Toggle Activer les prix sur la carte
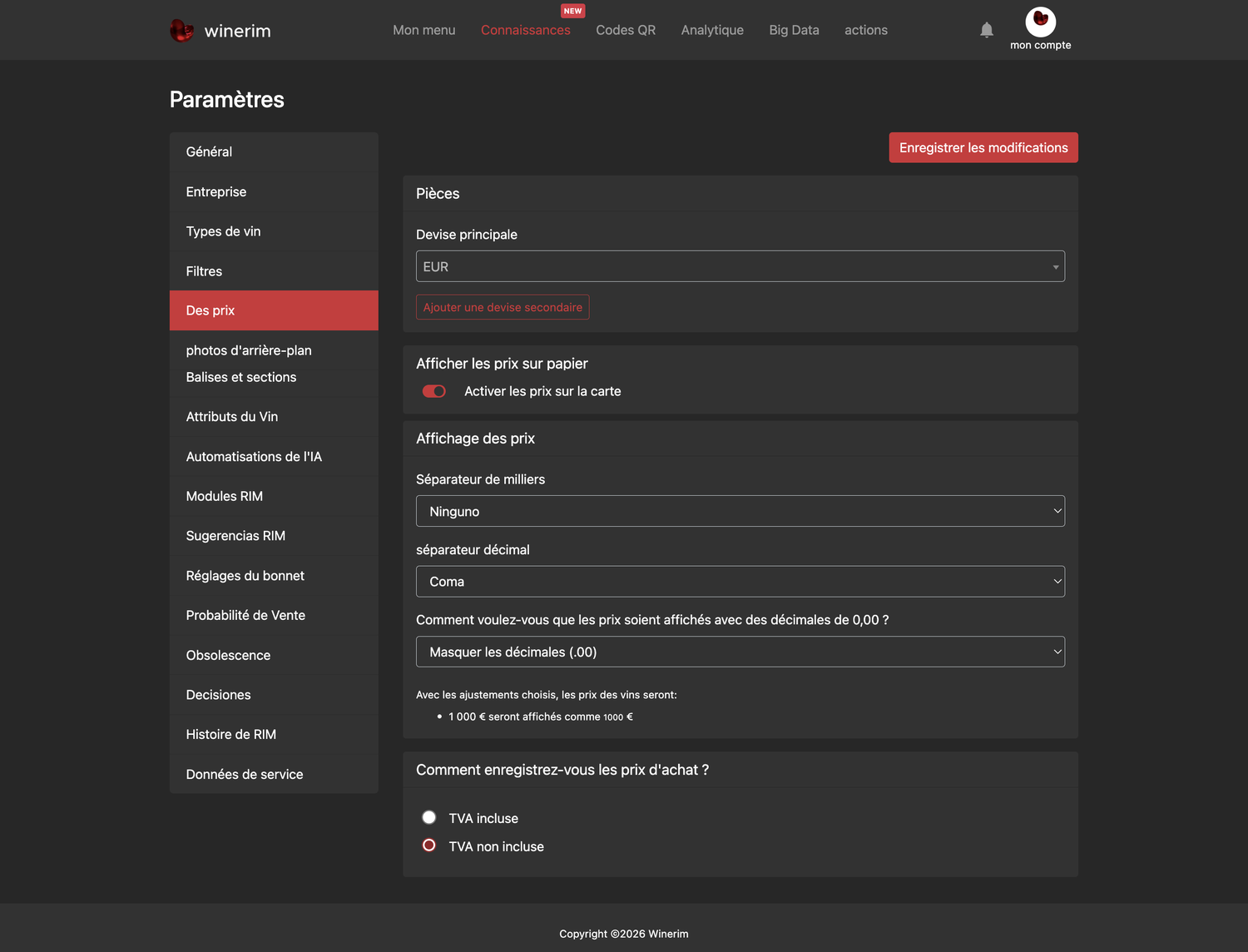The height and width of the screenshot is (952, 1248). point(434,391)
